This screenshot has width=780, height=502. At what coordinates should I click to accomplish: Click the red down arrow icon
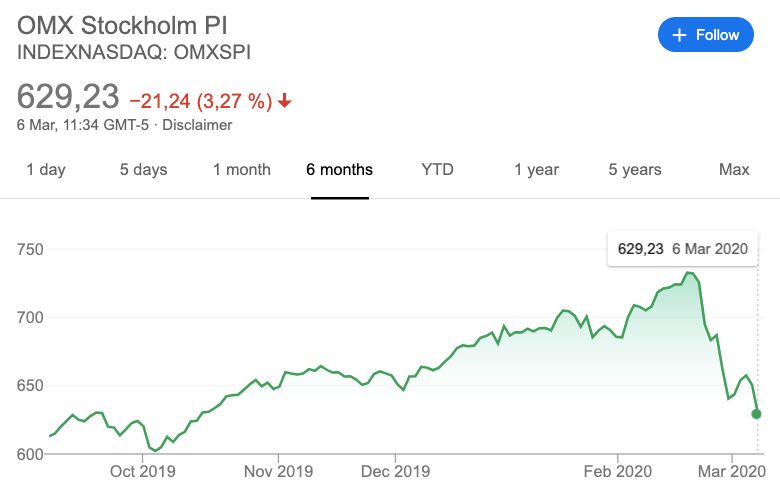pos(285,100)
